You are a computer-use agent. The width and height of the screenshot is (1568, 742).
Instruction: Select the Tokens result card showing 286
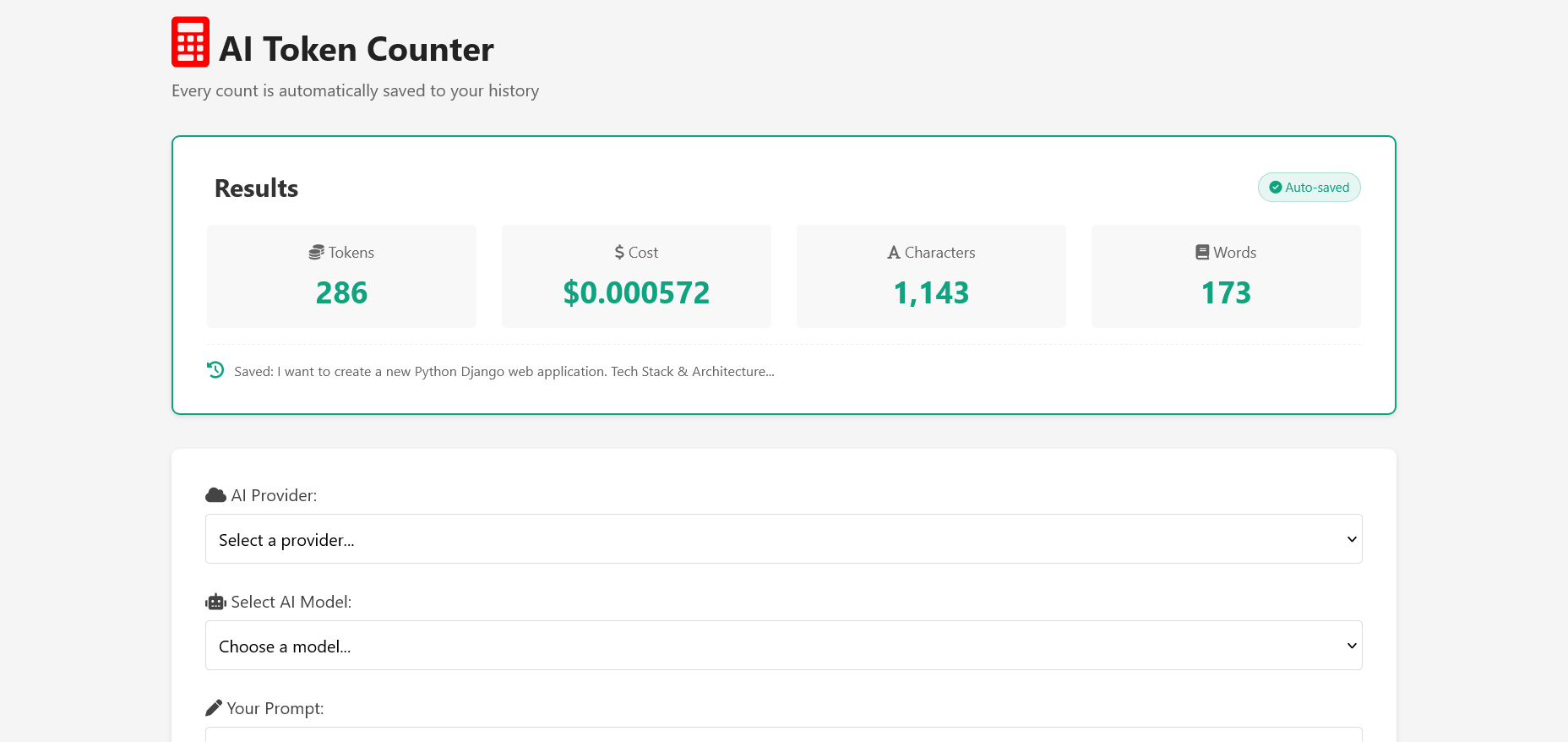point(341,276)
